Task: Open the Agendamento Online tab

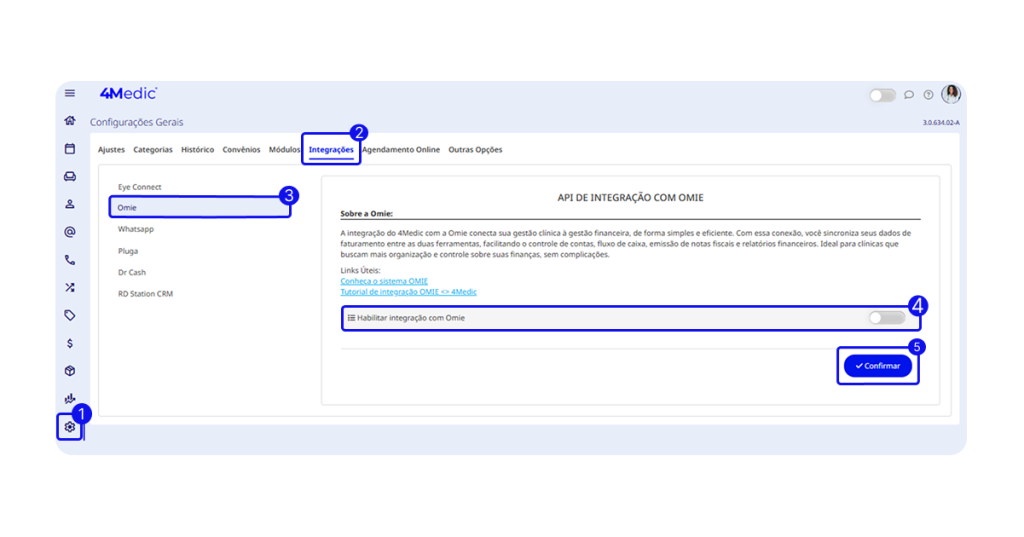Action: [x=401, y=150]
